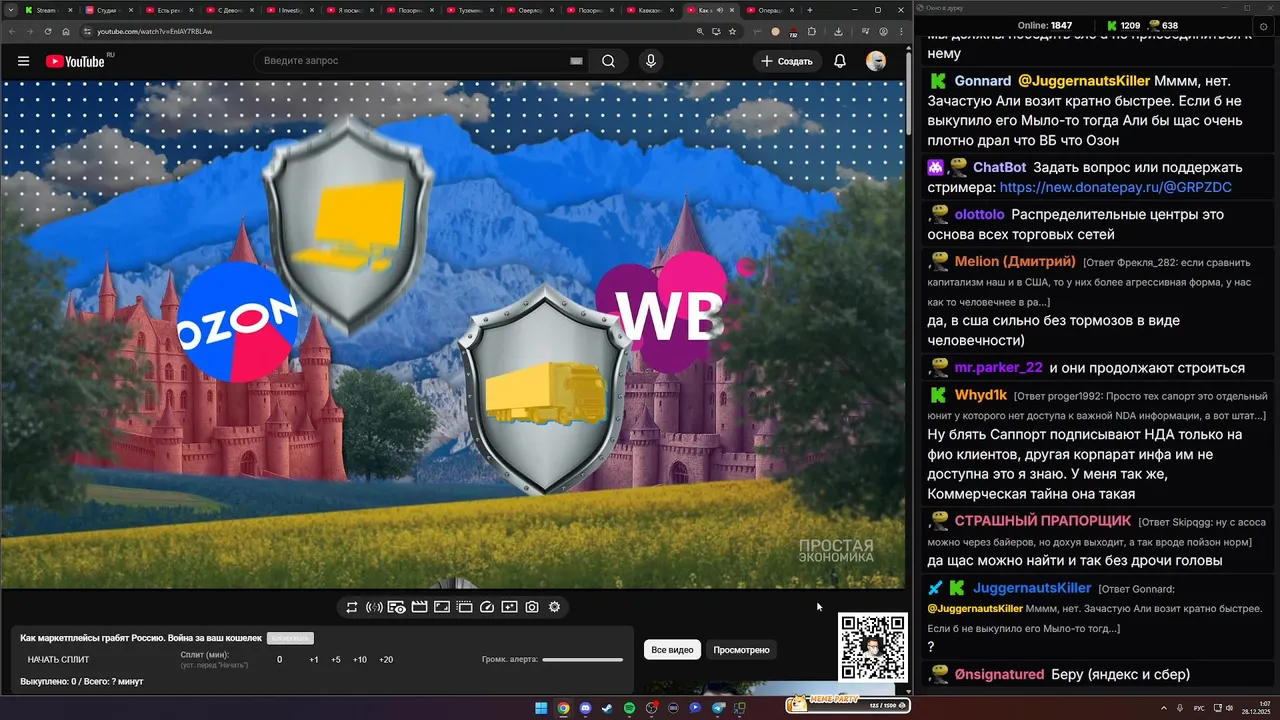Add +10 minutes to split
This screenshot has width=1280, height=720.
click(x=360, y=660)
